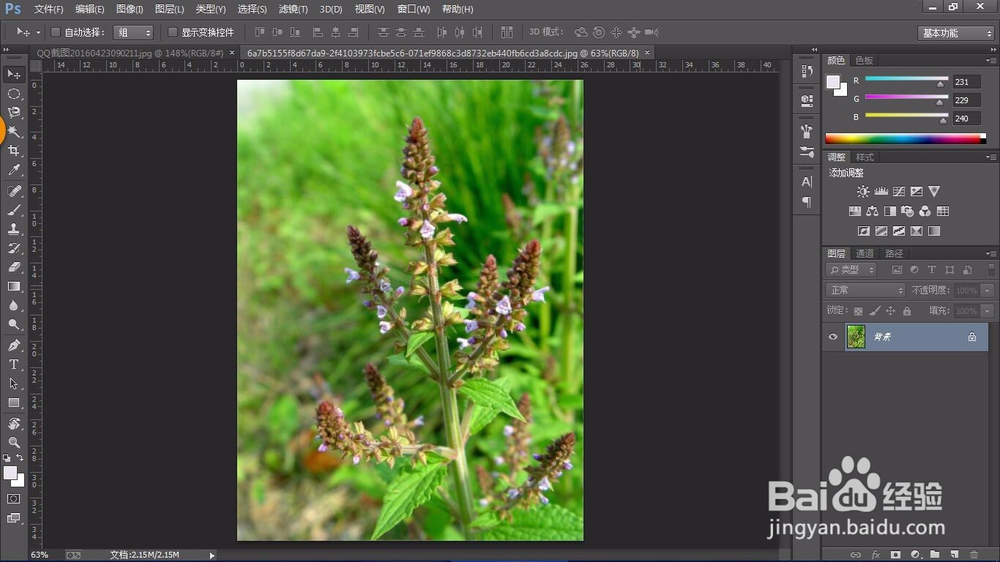This screenshot has height=562, width=1000.
Task: Switch to the QQ截图20160423090211.jpg document tab
Action: pyautogui.click(x=129, y=53)
